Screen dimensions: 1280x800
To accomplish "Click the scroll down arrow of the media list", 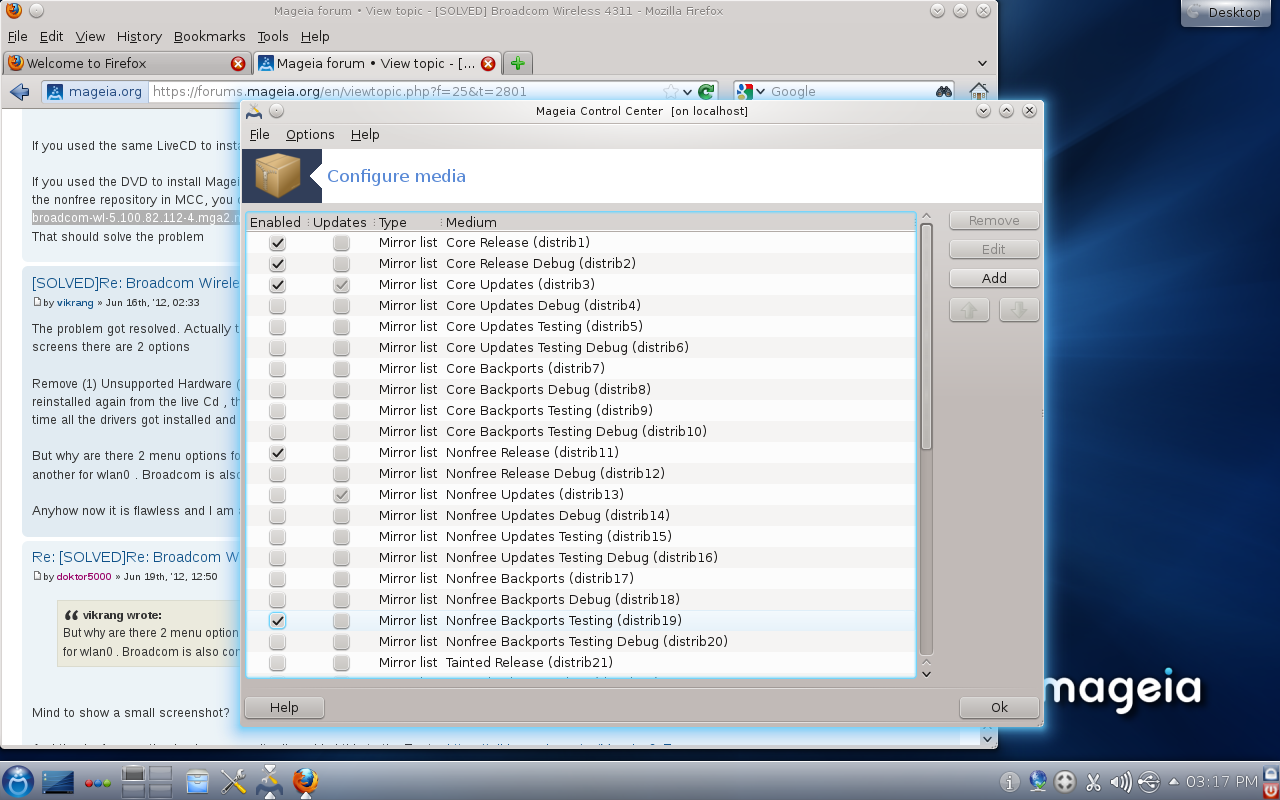I will coord(926,673).
